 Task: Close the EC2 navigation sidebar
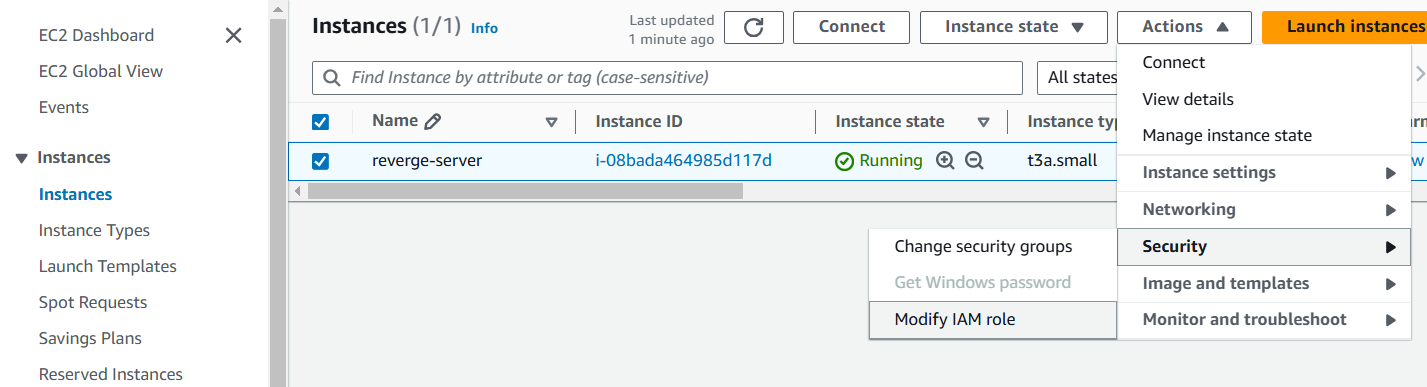pyautogui.click(x=233, y=36)
